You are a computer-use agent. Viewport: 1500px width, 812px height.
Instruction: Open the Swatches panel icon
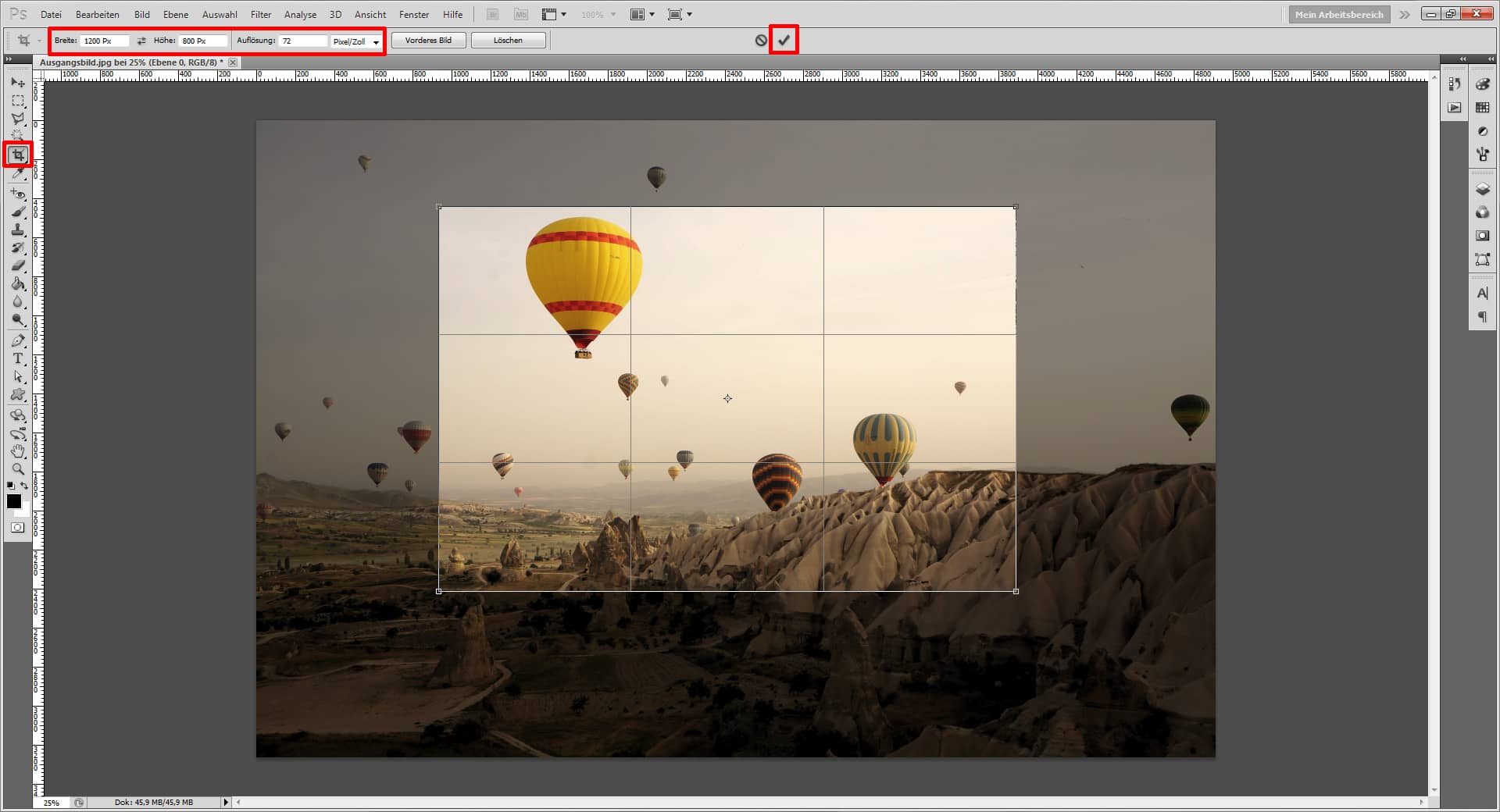pos(1483,107)
